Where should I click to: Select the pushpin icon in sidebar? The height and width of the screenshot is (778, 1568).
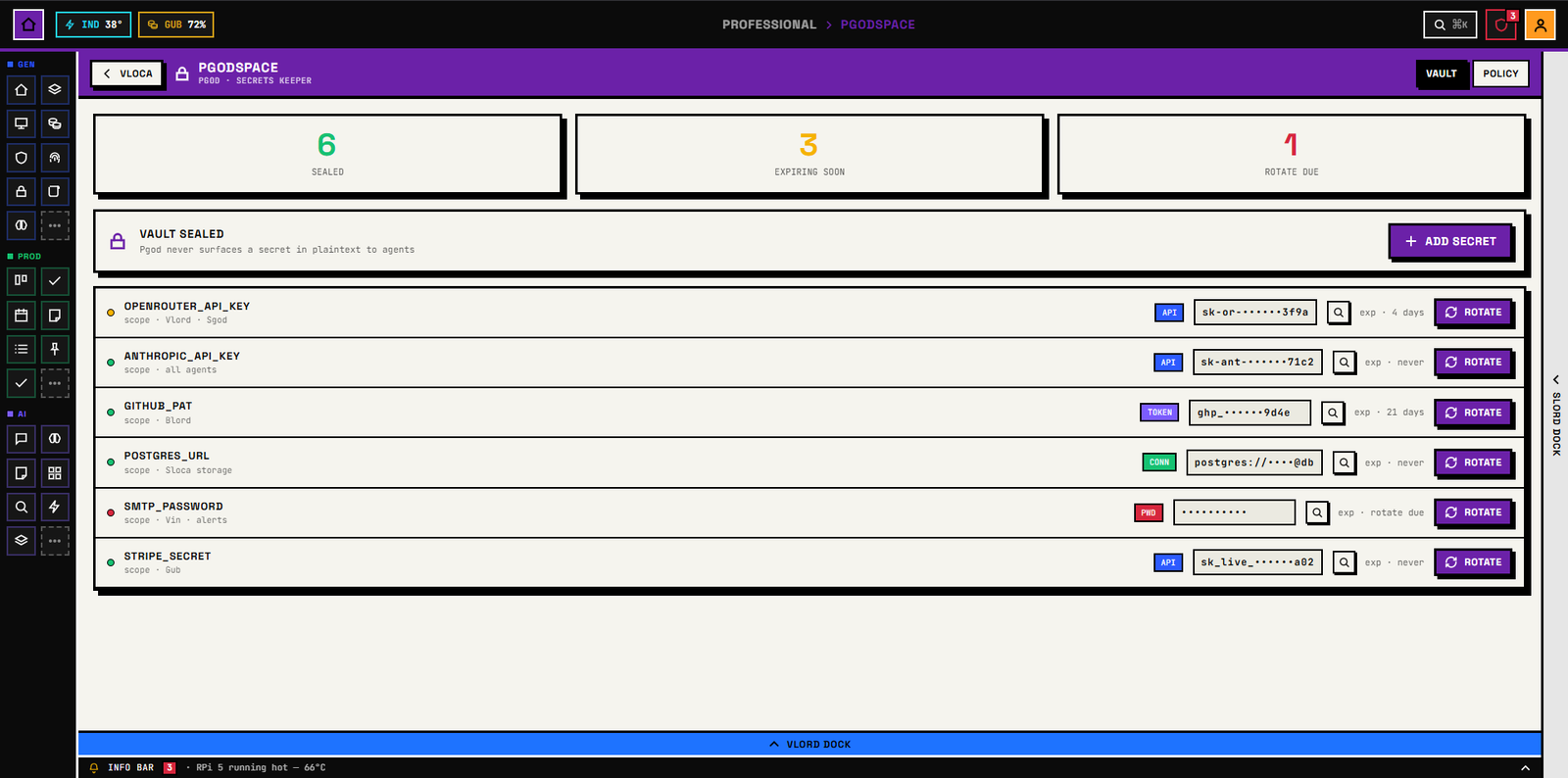pos(55,349)
